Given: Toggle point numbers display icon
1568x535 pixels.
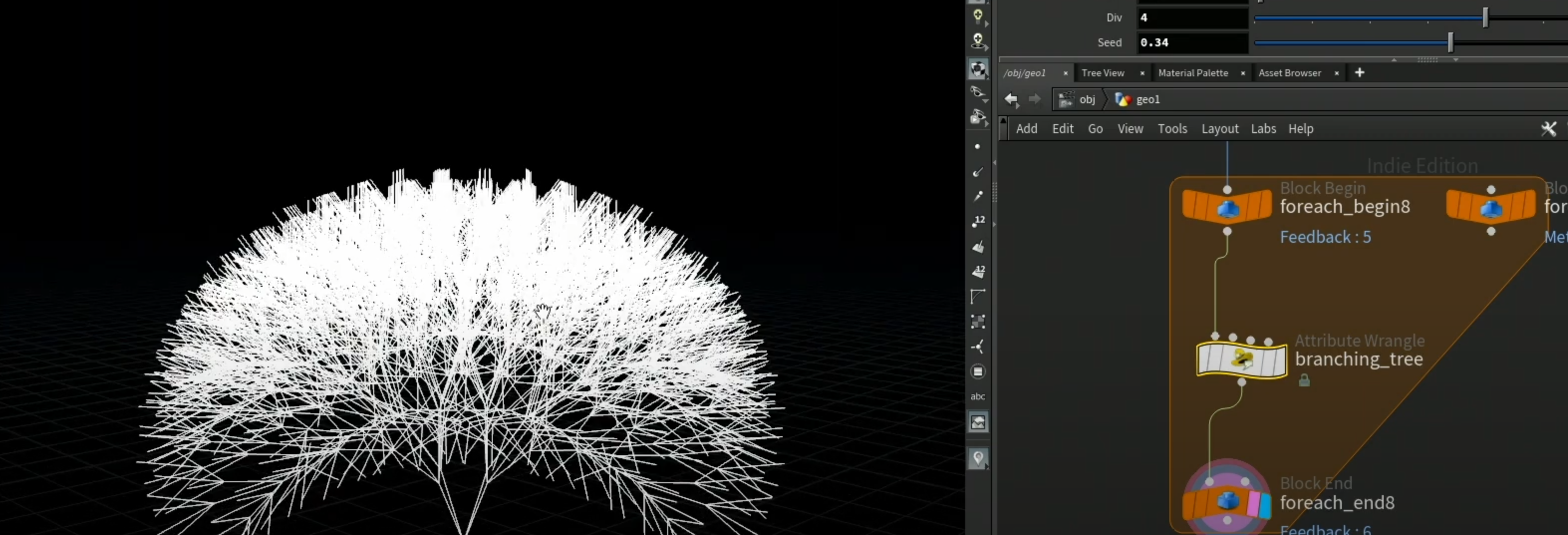Looking at the screenshot, I should 978,221.
